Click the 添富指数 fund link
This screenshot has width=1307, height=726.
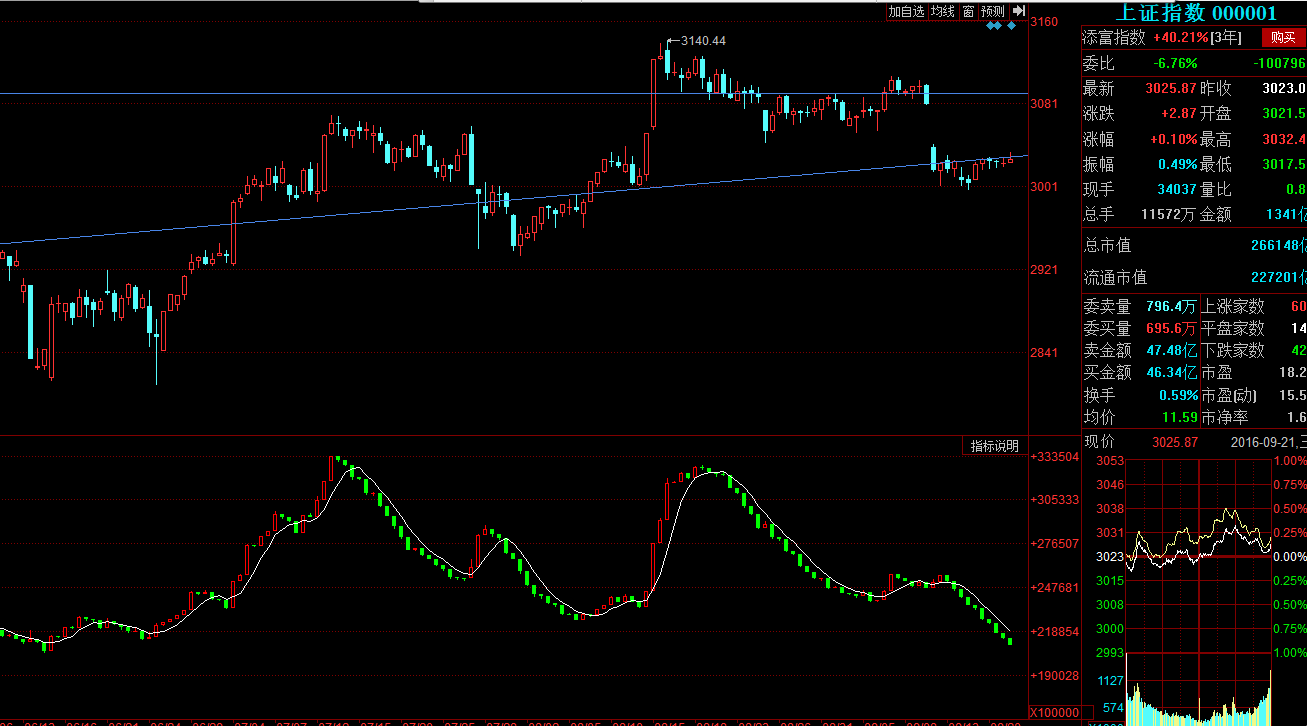[x=1114, y=37]
